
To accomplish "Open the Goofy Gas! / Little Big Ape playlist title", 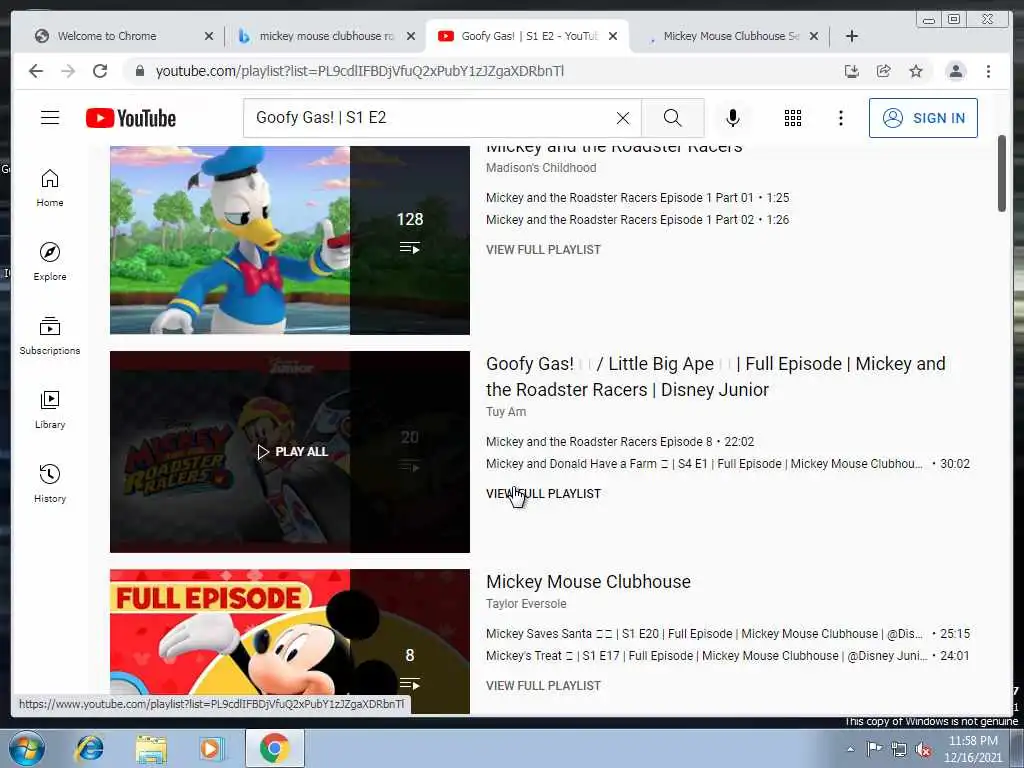I will tap(716, 377).
